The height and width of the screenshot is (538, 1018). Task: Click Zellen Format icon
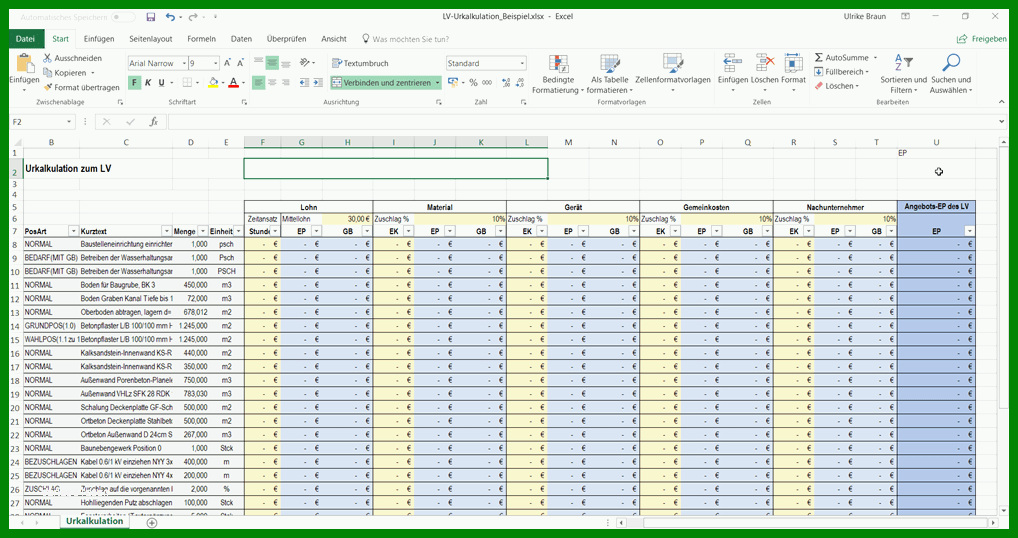[793, 64]
